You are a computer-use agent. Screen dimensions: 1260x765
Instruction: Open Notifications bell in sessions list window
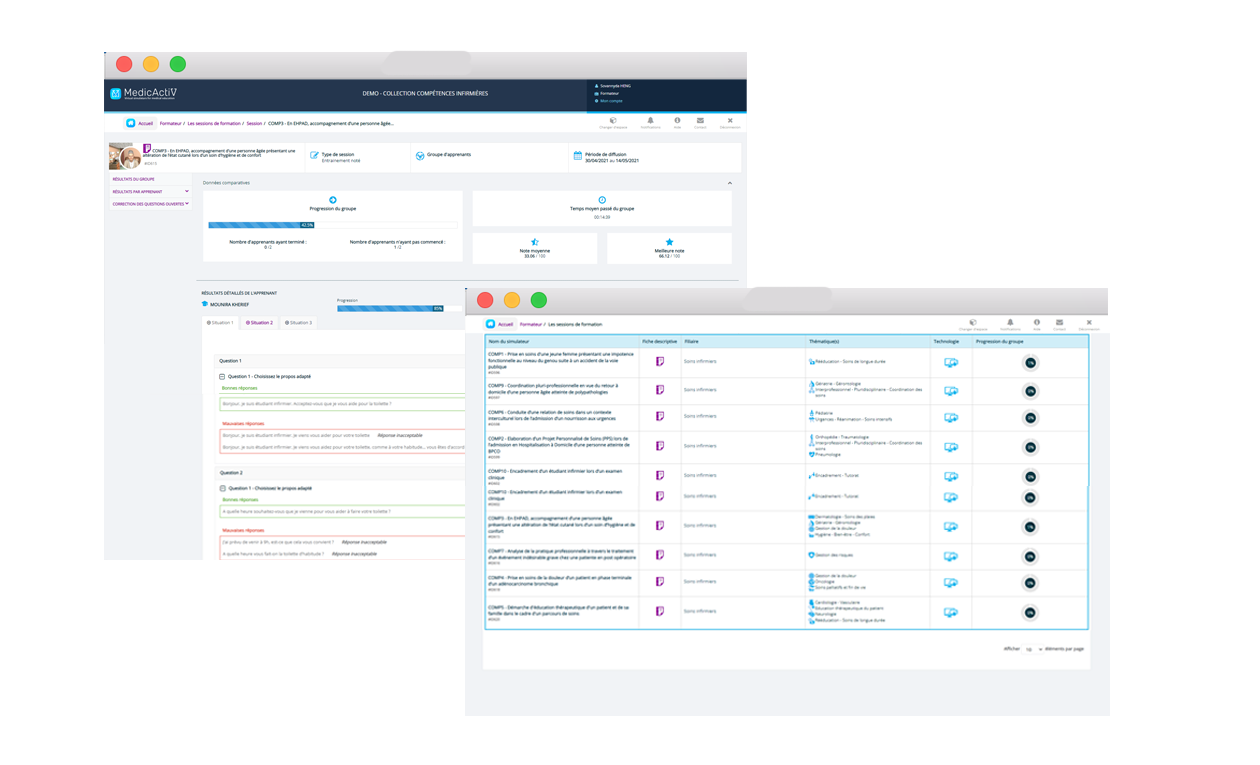pos(1010,322)
